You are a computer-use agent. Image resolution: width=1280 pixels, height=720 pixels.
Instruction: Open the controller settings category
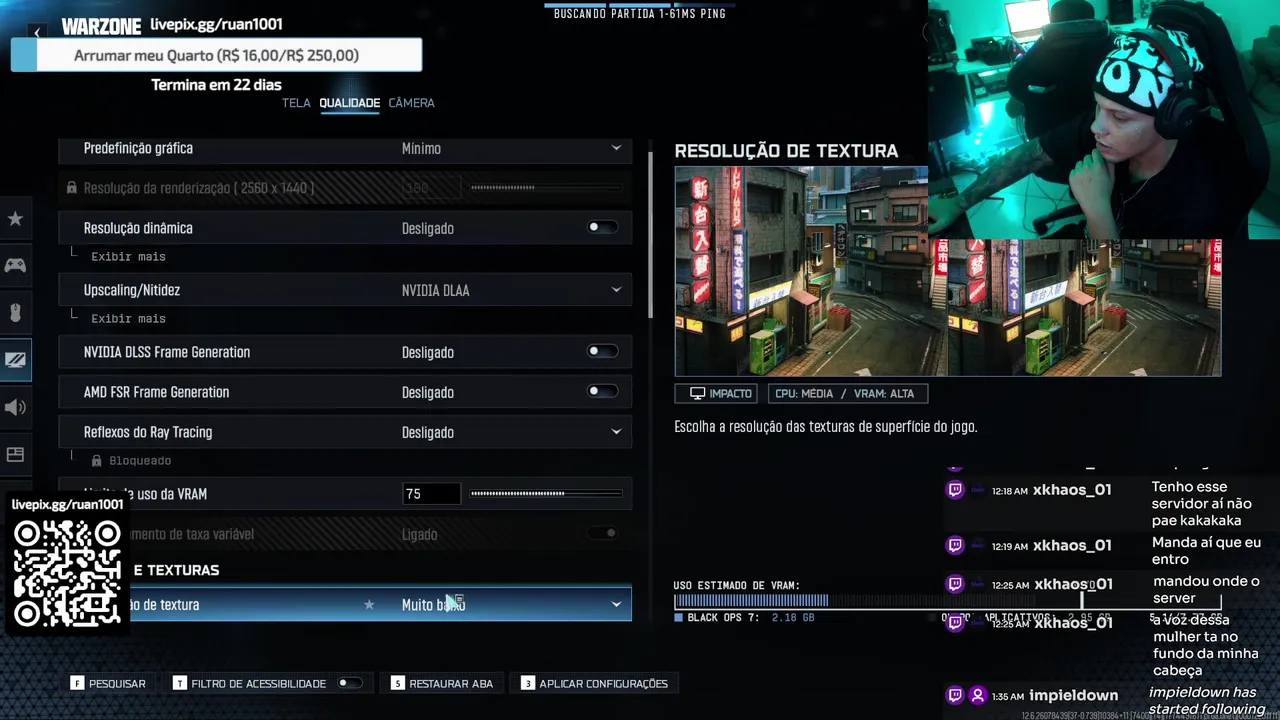pyautogui.click(x=15, y=265)
